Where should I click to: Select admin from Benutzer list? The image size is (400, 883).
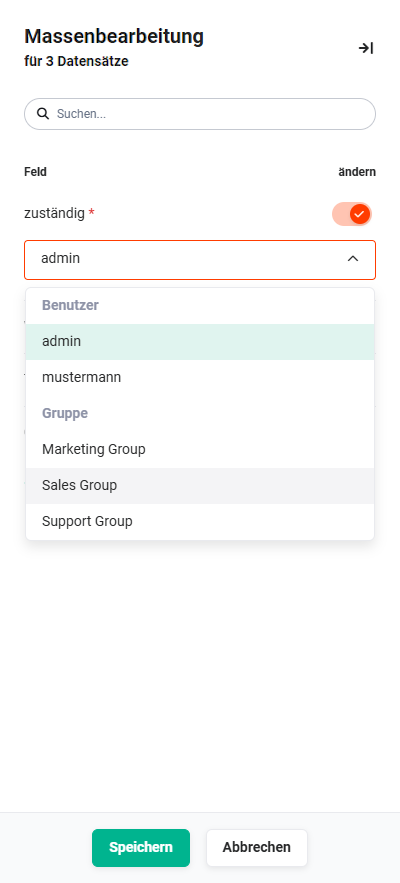pos(200,342)
